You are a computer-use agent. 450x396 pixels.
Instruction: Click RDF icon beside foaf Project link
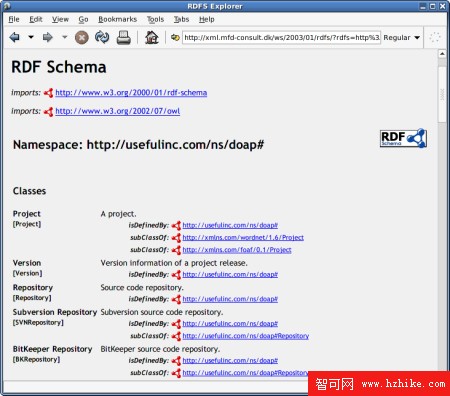point(176,250)
